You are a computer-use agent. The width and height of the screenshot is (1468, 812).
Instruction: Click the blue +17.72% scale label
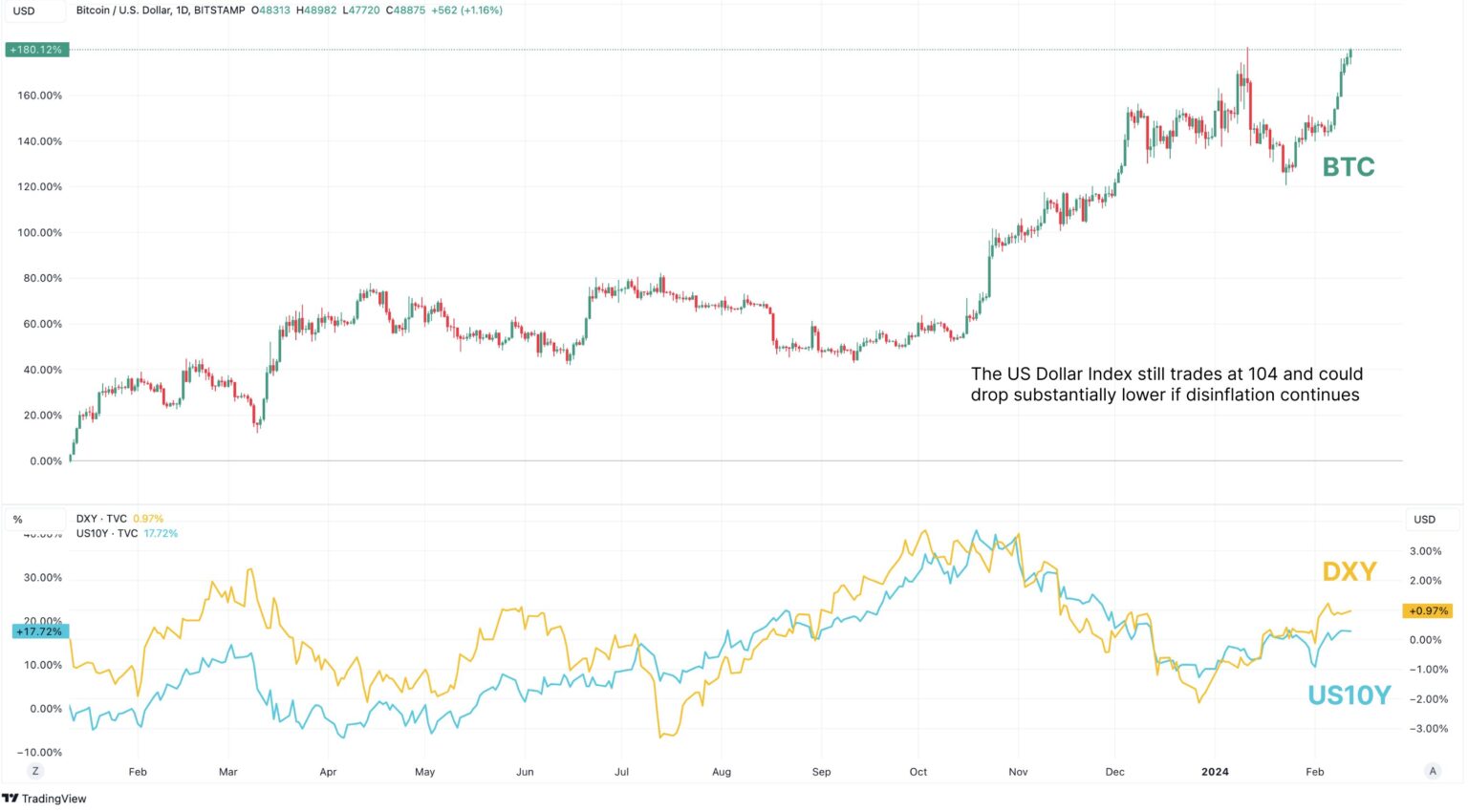click(39, 631)
